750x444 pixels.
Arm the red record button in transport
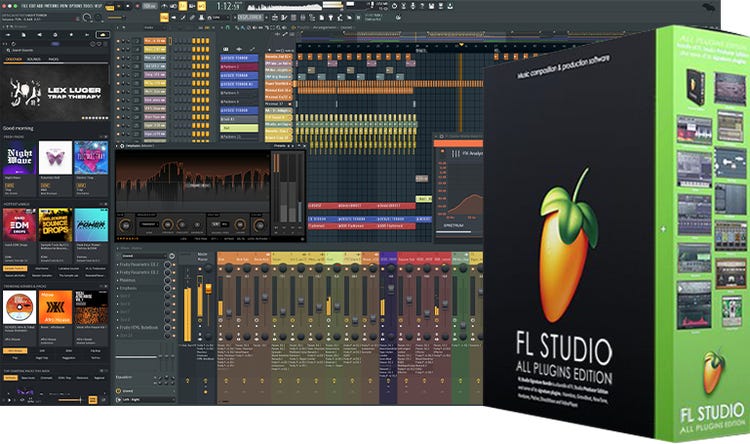[x=137, y=6]
